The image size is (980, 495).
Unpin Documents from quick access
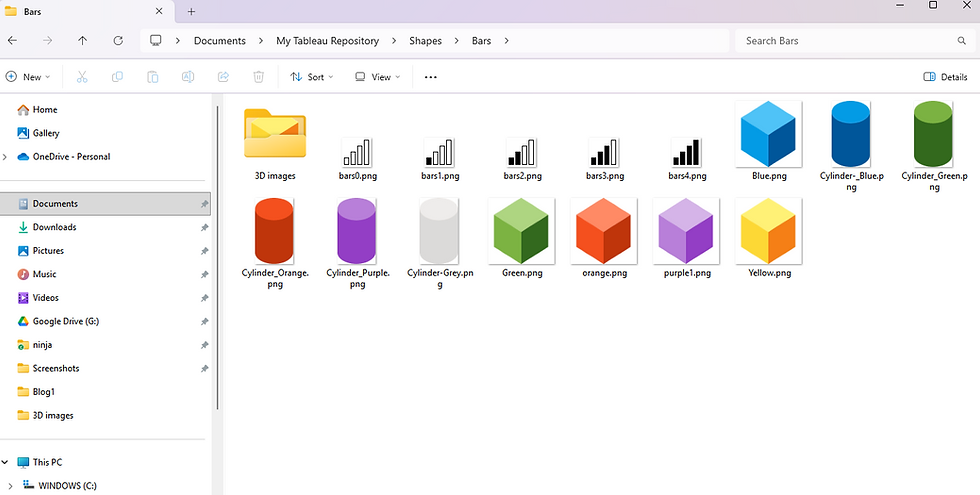(204, 204)
